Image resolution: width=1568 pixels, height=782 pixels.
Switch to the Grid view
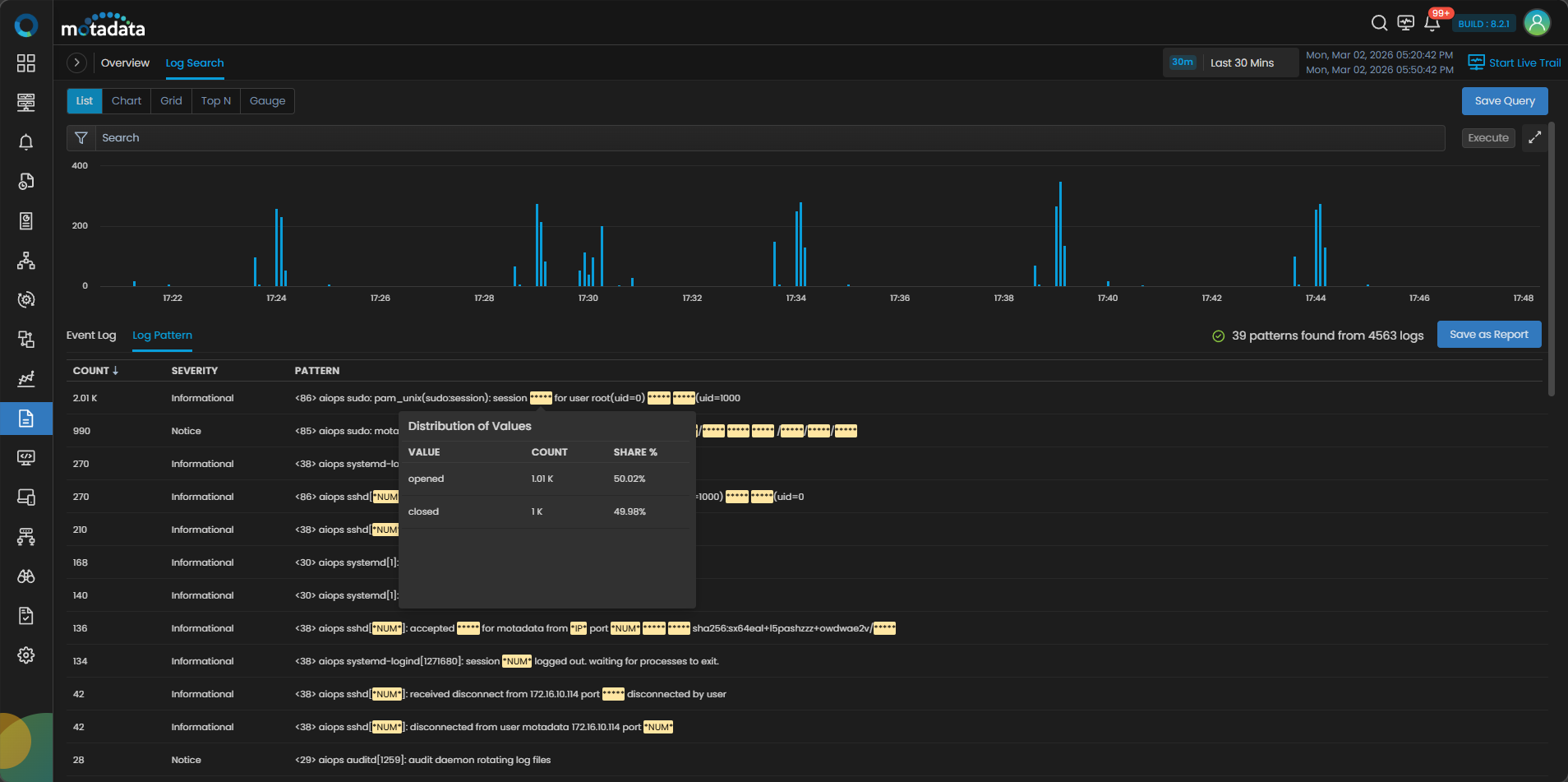pyautogui.click(x=171, y=101)
